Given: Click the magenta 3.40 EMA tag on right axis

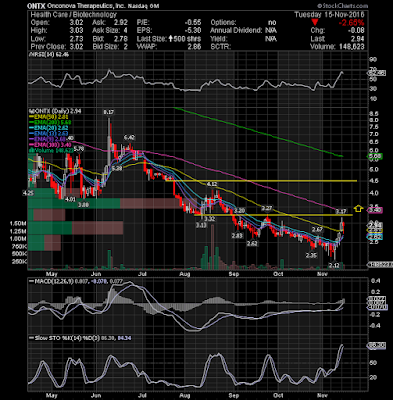Looking at the screenshot, I should [x=376, y=210].
